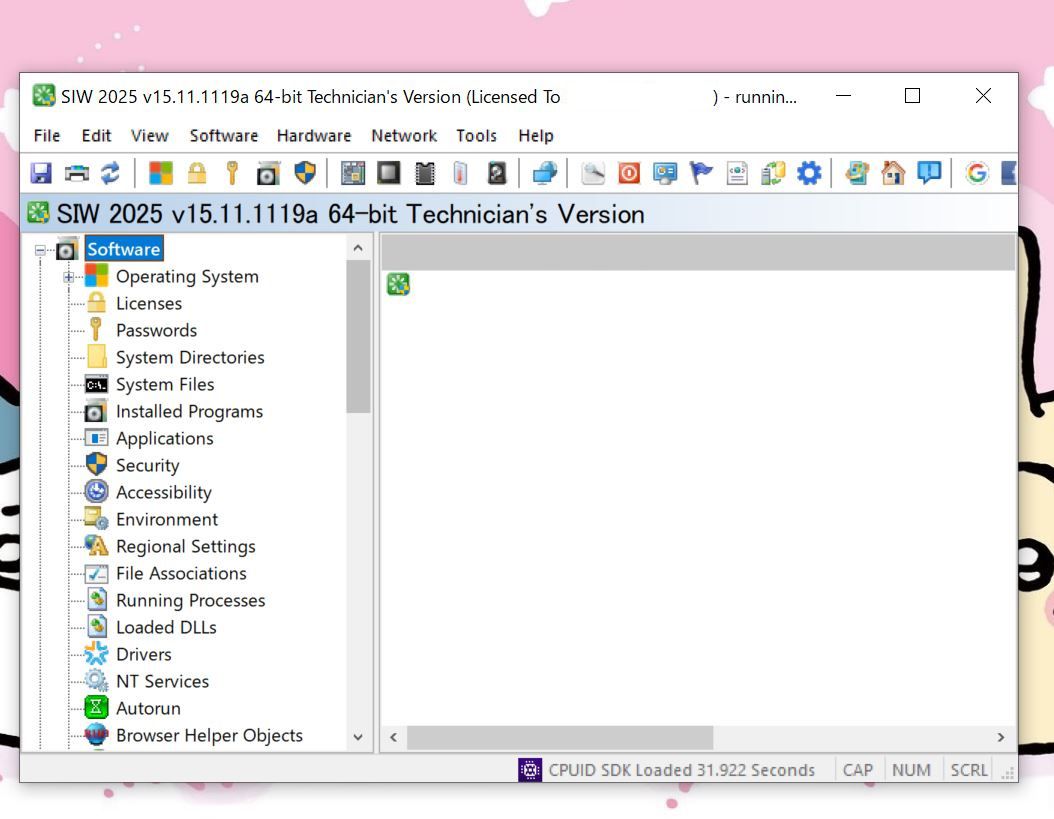The width and height of the screenshot is (1054, 819).
Task: Click the thermometer sensors toolbar icon
Action: coord(460,173)
